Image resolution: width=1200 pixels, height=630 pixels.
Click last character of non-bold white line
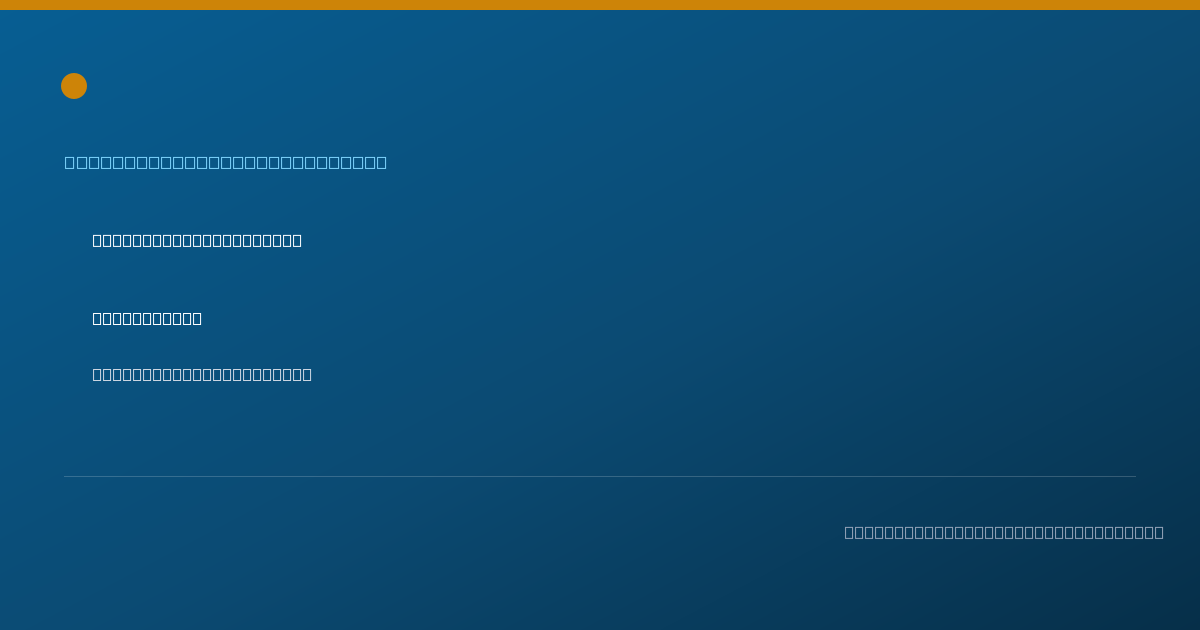[x=307, y=374]
